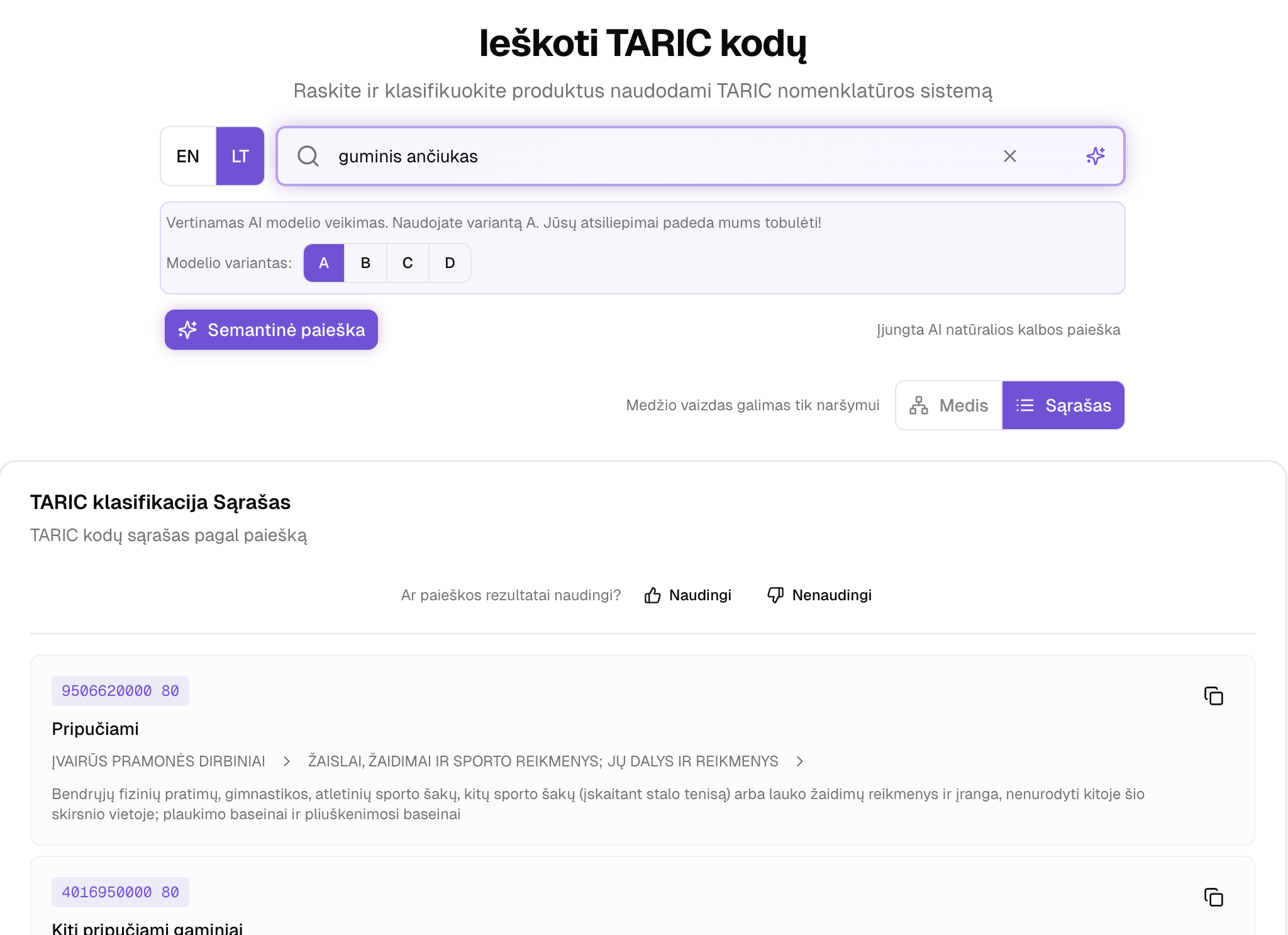Open chevron after sports goods breadcrumb
This screenshot has height=935, width=1288.
800,761
